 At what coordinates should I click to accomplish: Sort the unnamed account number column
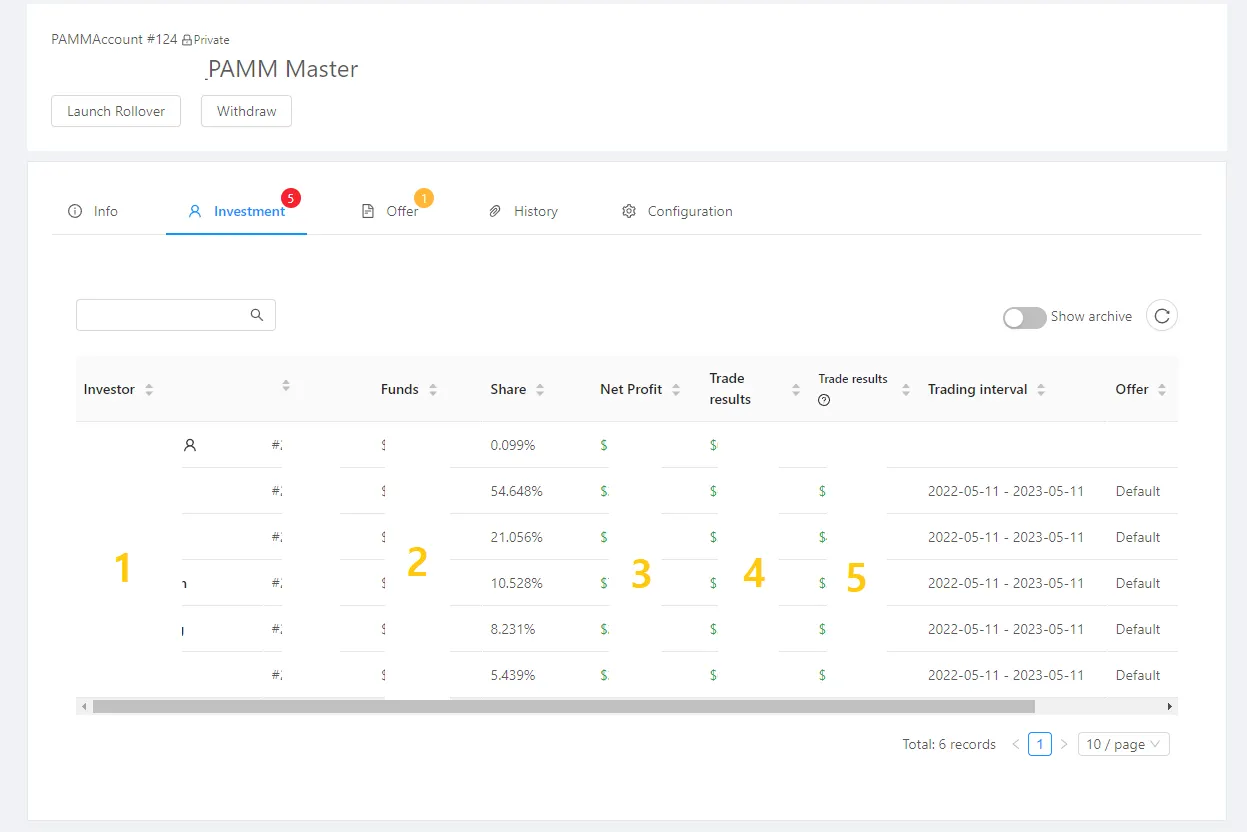(x=286, y=385)
